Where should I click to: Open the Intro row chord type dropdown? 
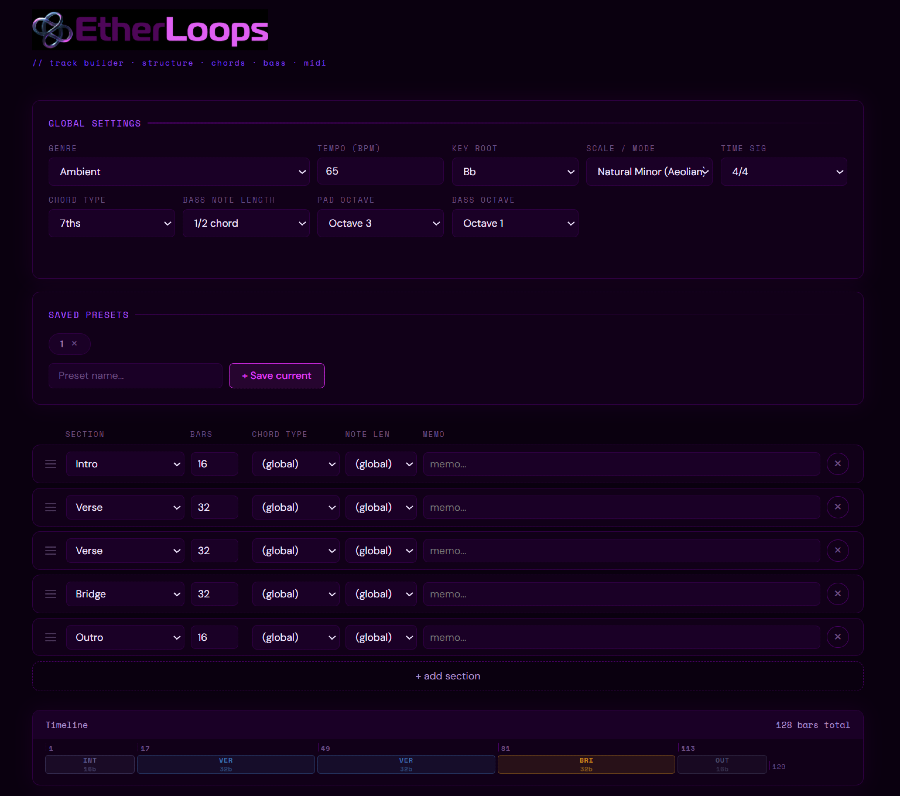click(296, 464)
